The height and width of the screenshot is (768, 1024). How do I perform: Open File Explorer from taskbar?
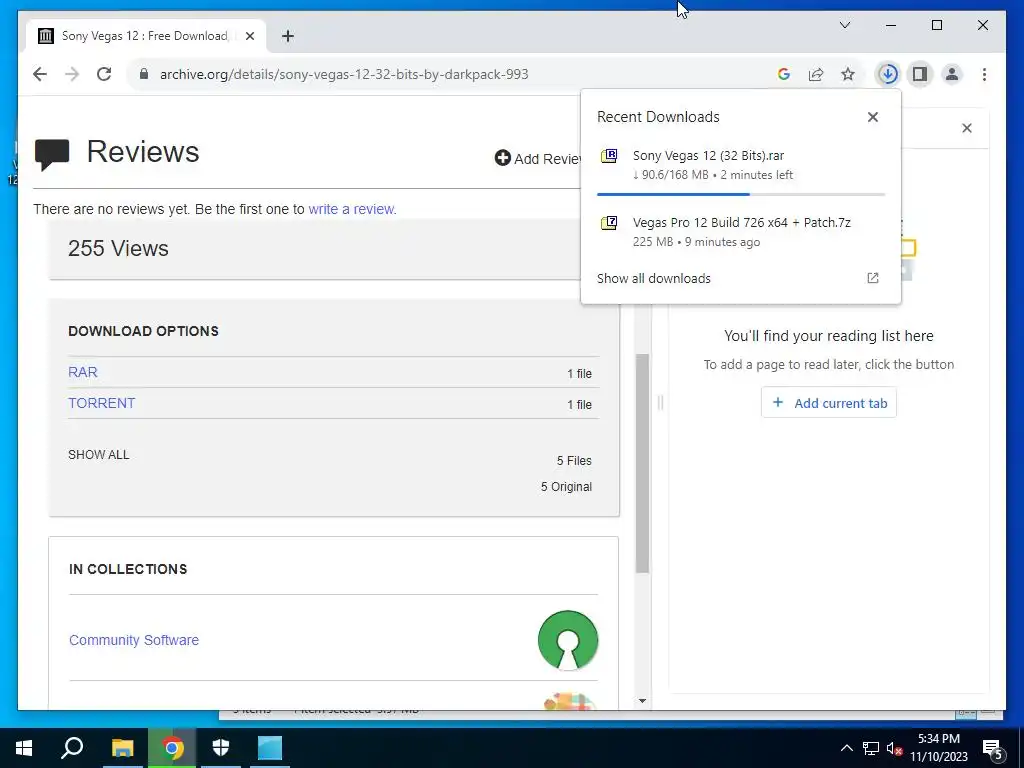(x=122, y=748)
